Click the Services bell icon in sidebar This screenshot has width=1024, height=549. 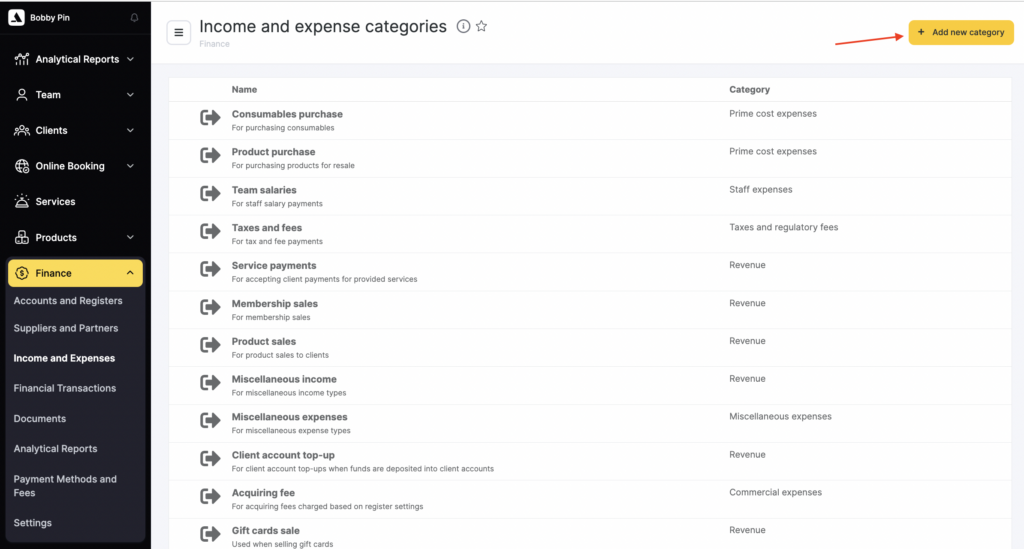point(22,202)
